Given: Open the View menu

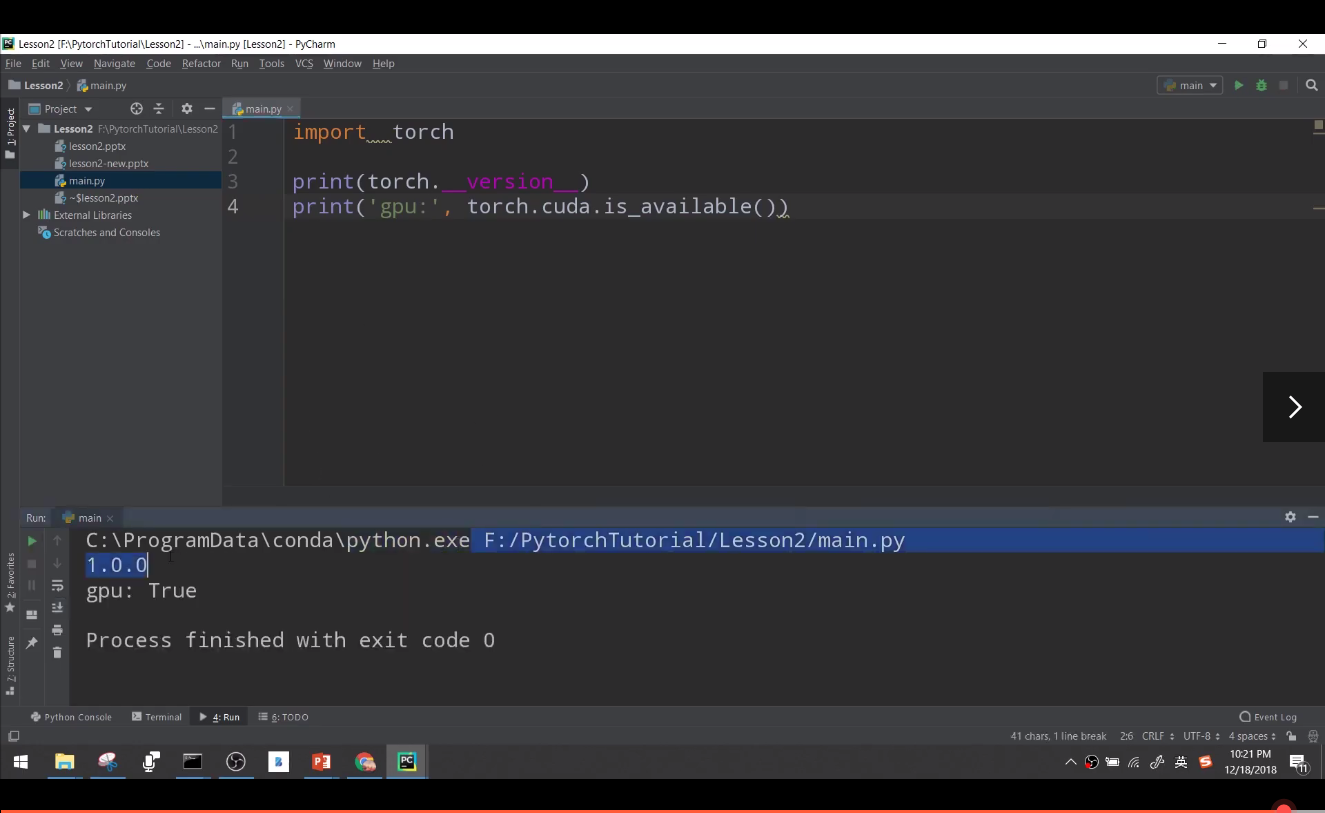Looking at the screenshot, I should click(x=71, y=63).
